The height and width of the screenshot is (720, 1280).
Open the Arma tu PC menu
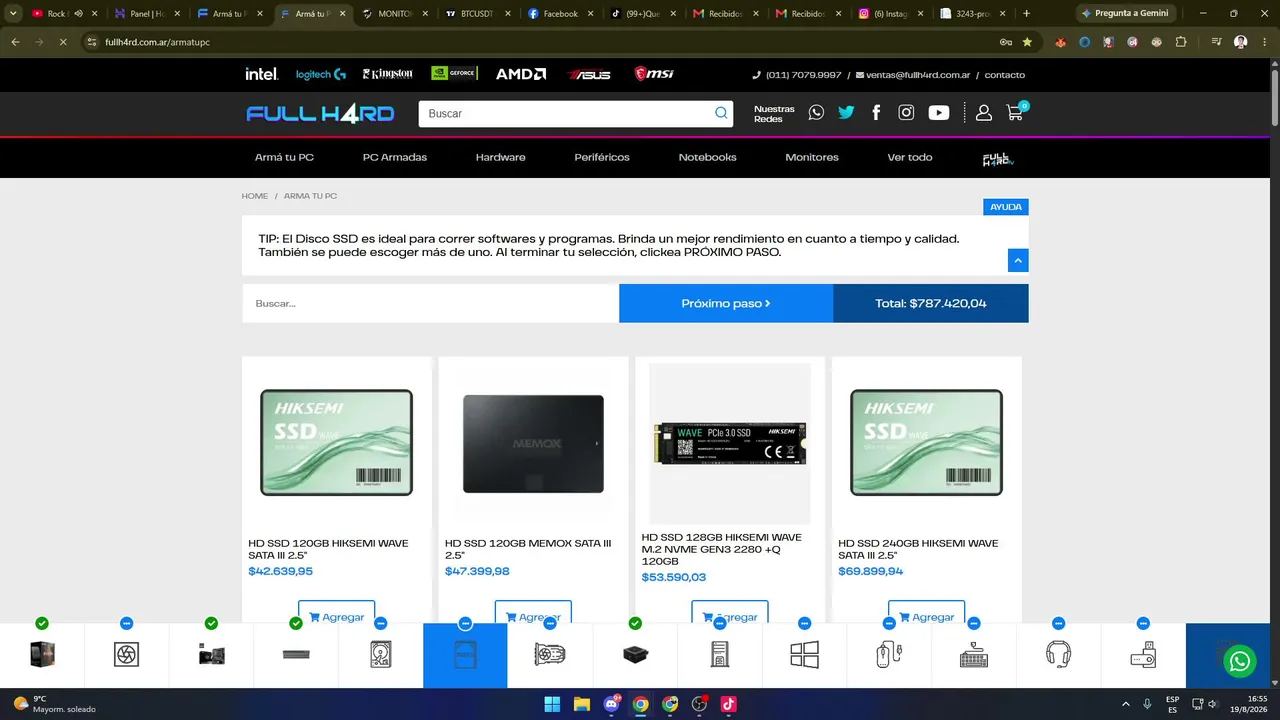pyautogui.click(x=284, y=157)
